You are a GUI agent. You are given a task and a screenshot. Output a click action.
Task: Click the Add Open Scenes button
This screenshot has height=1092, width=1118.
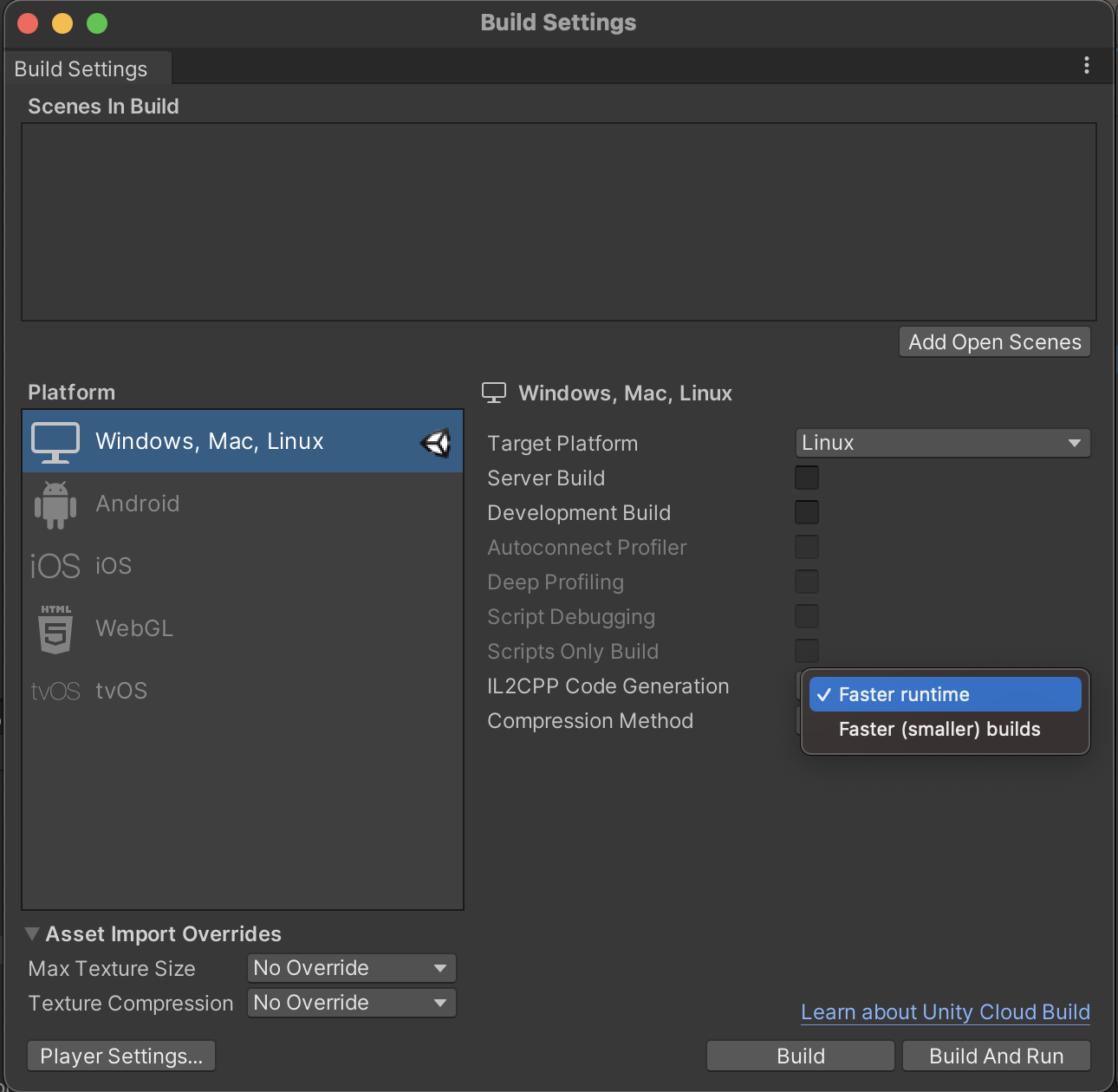pyautogui.click(x=994, y=342)
